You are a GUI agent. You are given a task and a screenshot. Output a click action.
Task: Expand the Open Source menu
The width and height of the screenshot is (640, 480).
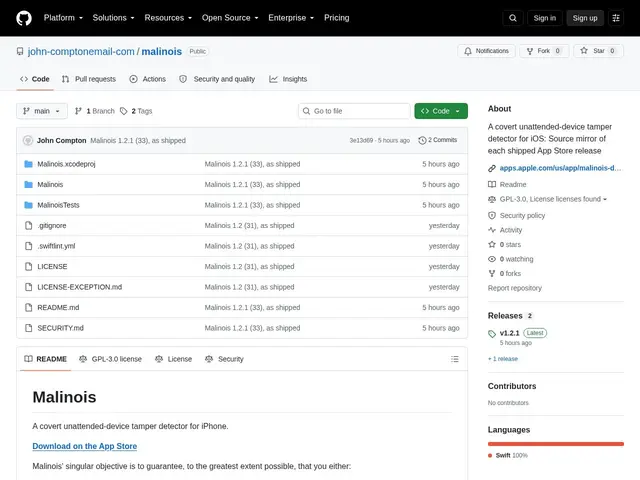click(230, 18)
